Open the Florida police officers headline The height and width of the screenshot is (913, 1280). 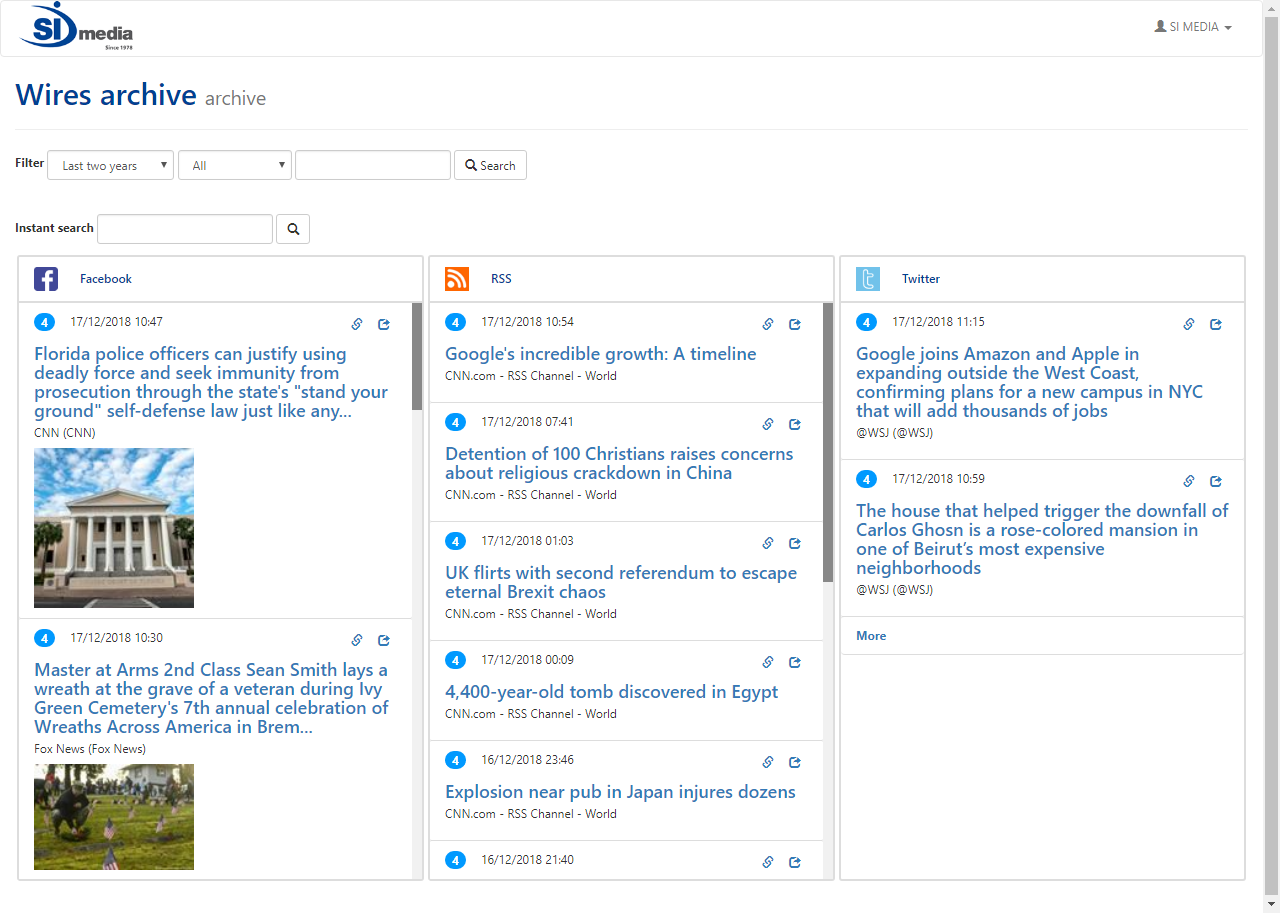tap(211, 382)
